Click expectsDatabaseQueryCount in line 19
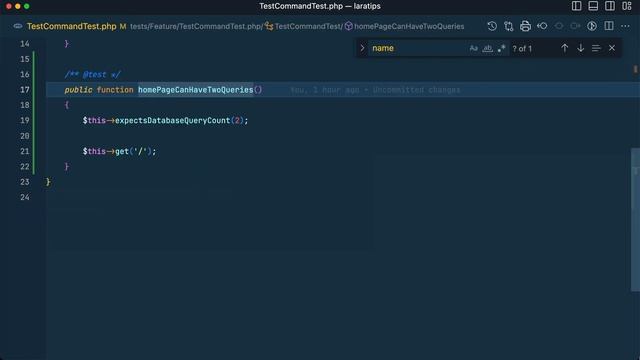The image size is (640, 360). [173, 120]
